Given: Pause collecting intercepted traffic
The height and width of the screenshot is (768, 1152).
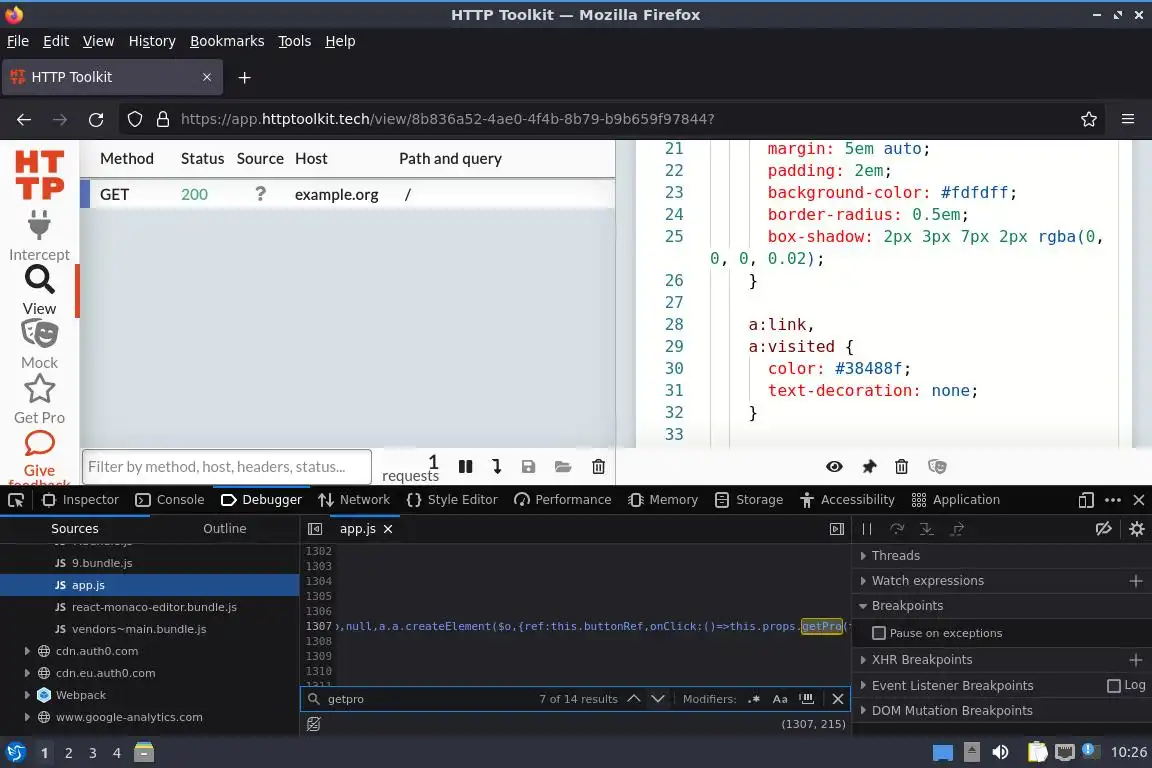Looking at the screenshot, I should tap(465, 467).
